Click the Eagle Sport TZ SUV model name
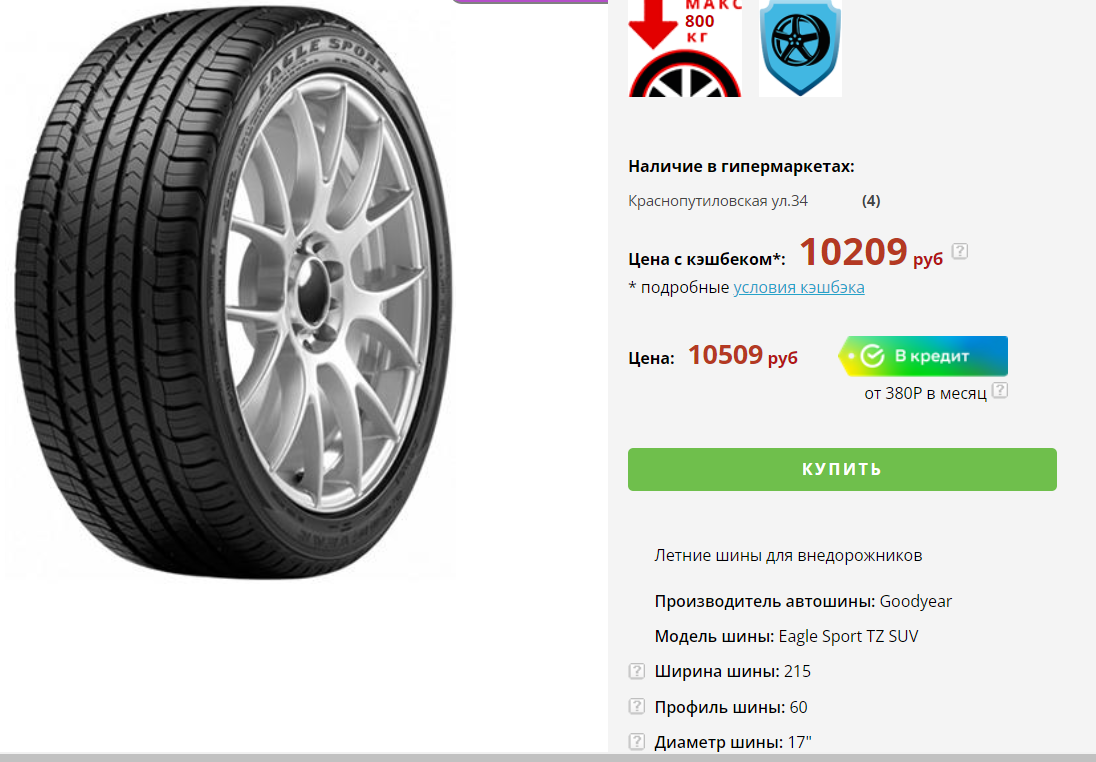The width and height of the screenshot is (1096, 762). coord(848,636)
